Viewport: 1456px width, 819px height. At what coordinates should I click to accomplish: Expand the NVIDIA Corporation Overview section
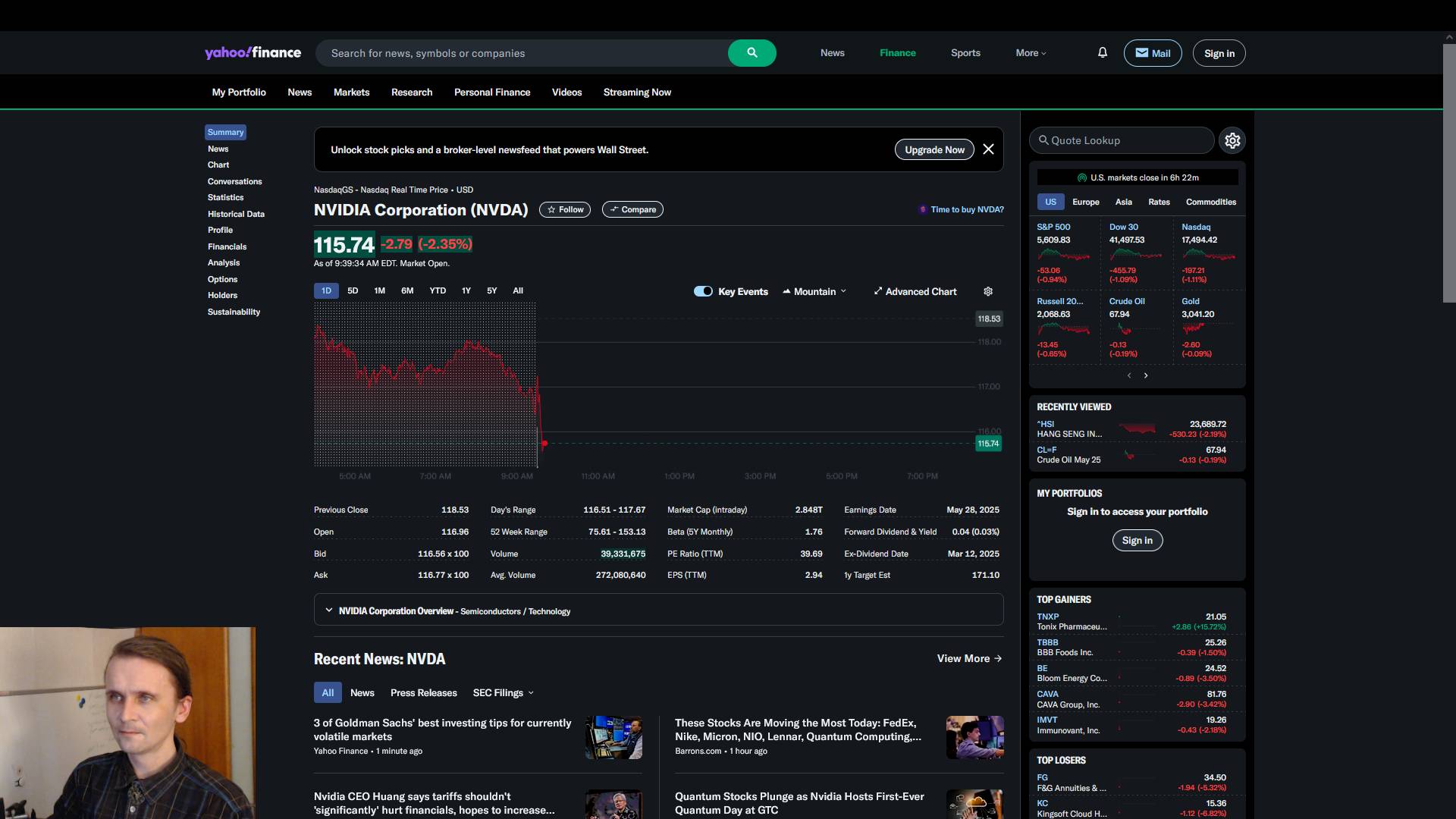point(329,610)
